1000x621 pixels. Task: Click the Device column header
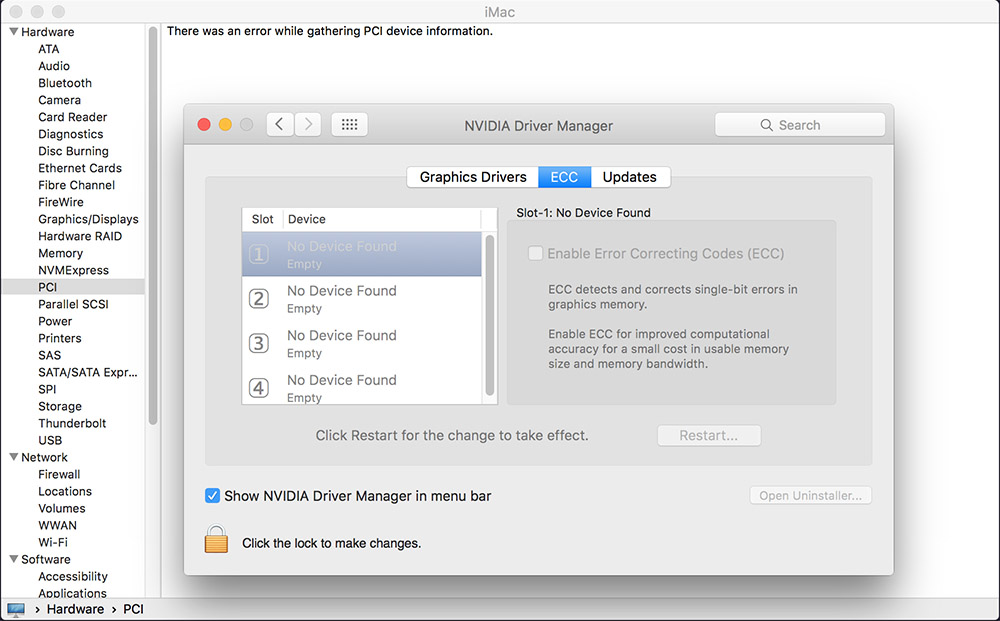click(381, 219)
